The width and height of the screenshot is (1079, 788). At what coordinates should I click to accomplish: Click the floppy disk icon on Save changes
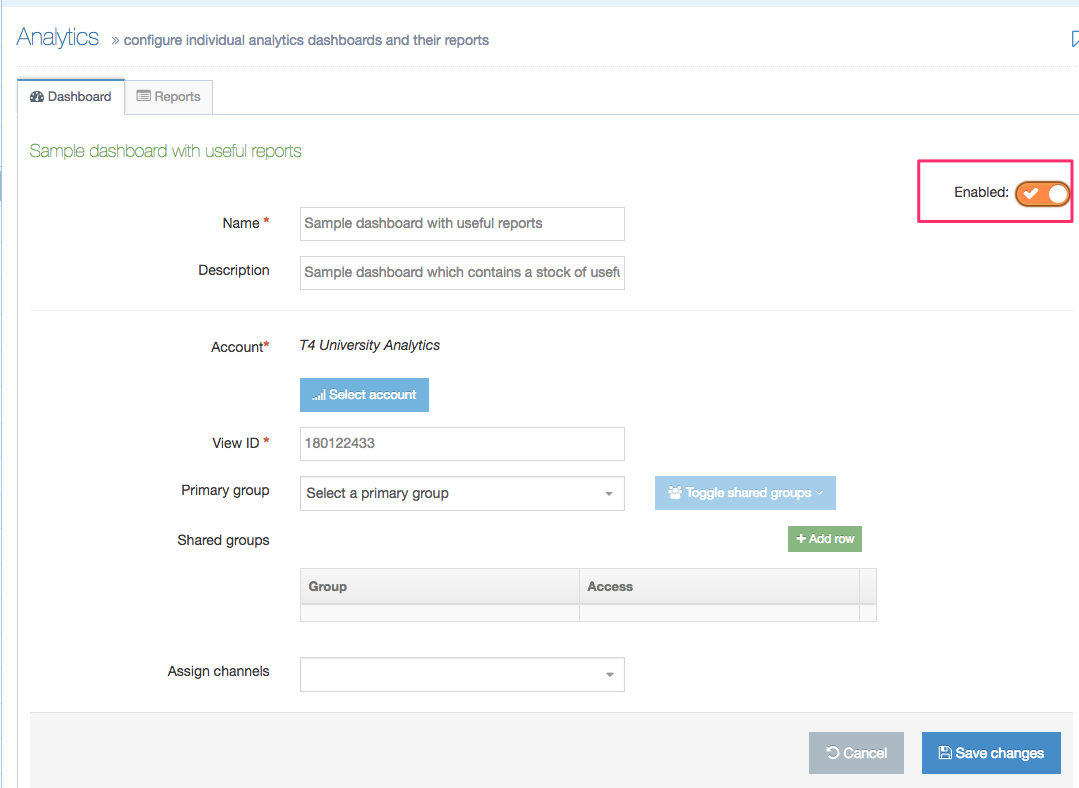click(944, 753)
